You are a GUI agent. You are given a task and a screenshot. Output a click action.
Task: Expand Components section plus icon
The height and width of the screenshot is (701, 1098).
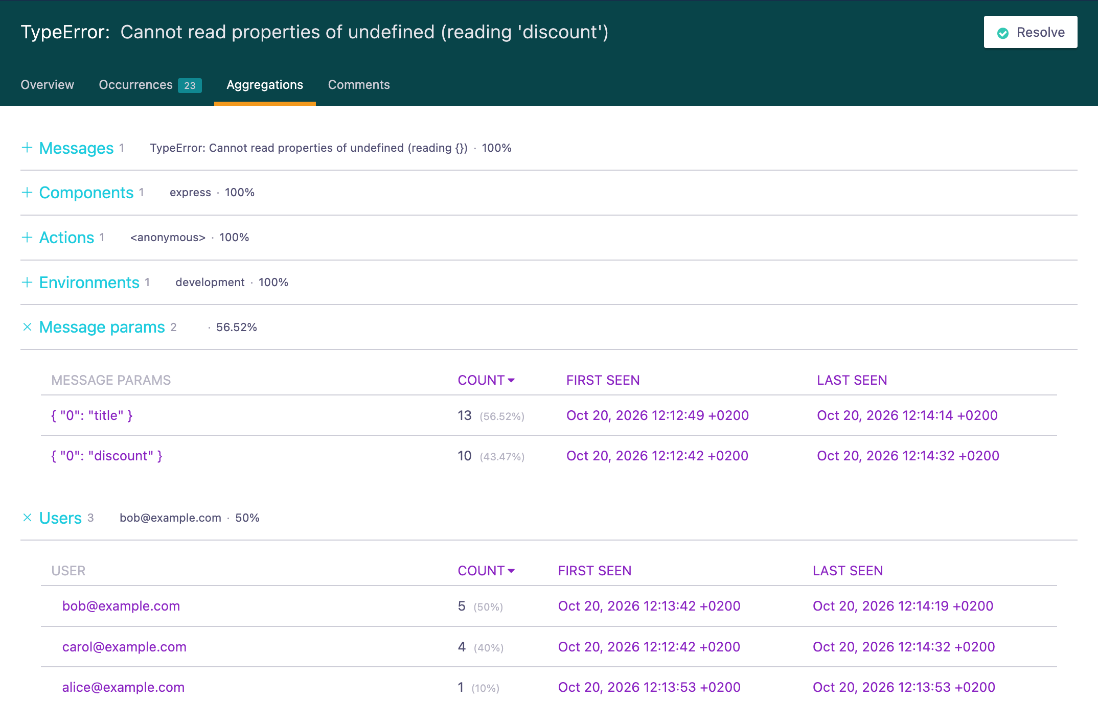(x=27, y=192)
